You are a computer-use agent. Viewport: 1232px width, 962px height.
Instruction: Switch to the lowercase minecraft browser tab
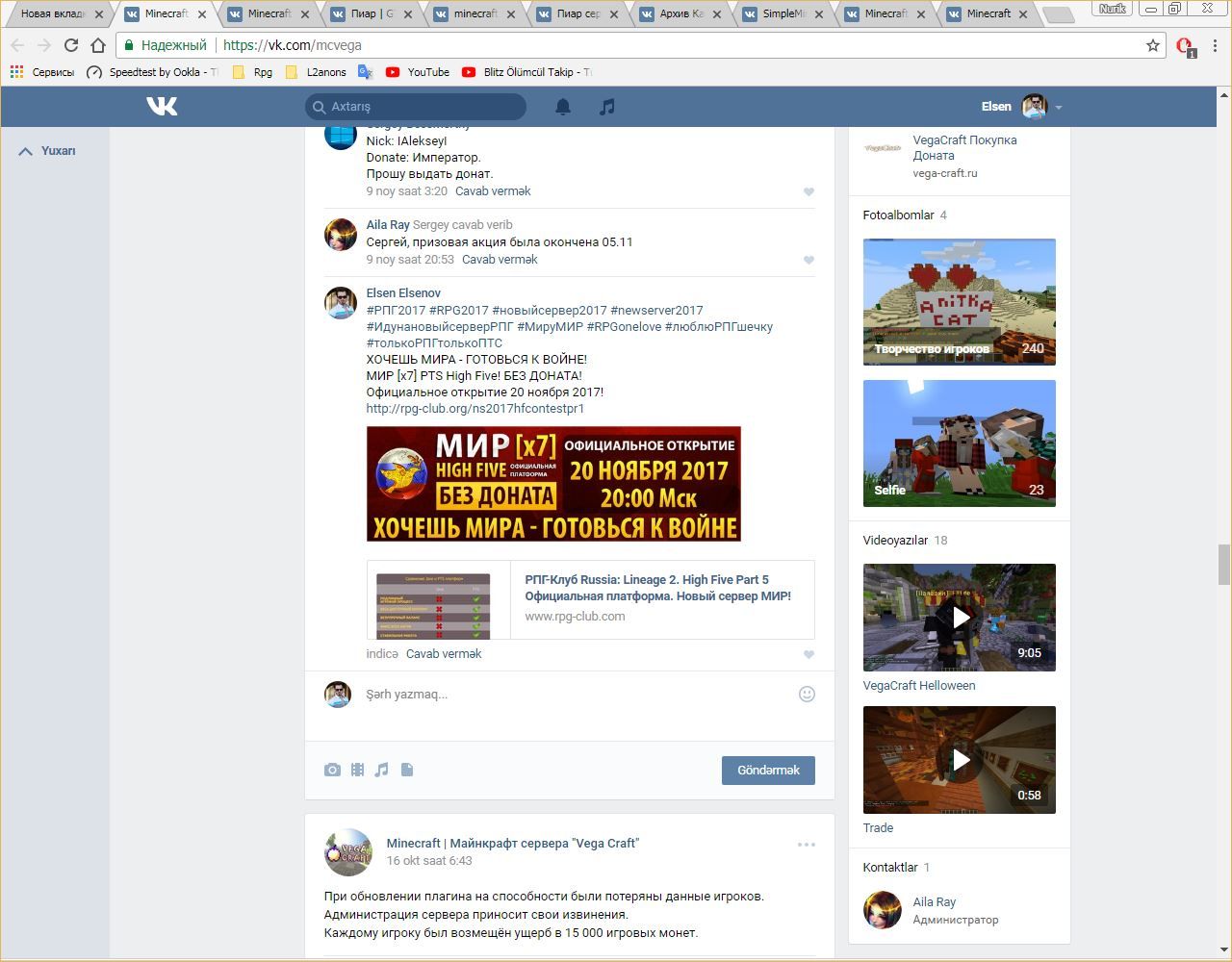click(475, 13)
